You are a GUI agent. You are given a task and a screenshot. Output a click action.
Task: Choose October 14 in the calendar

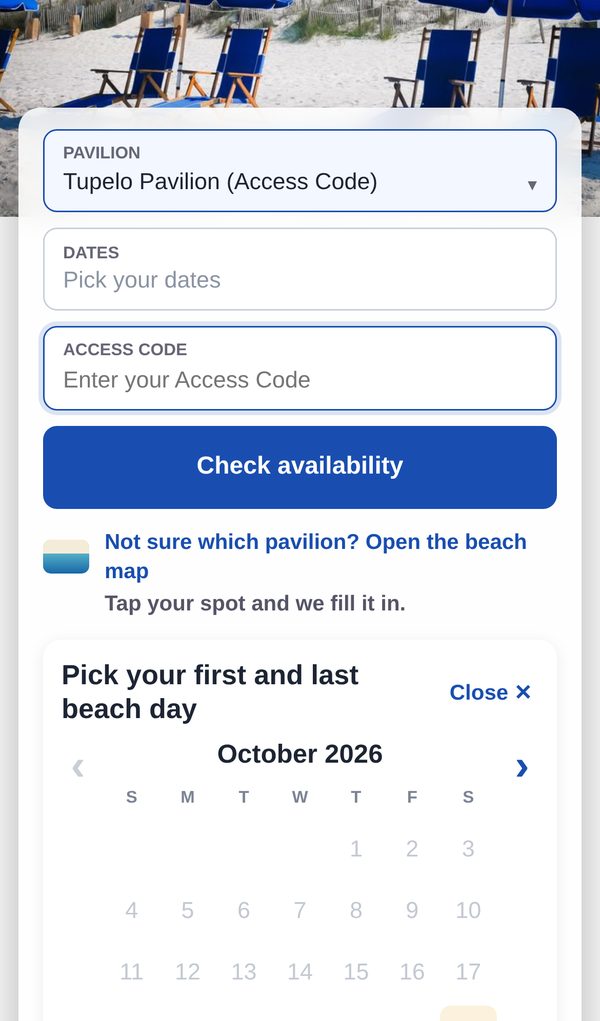coord(300,971)
